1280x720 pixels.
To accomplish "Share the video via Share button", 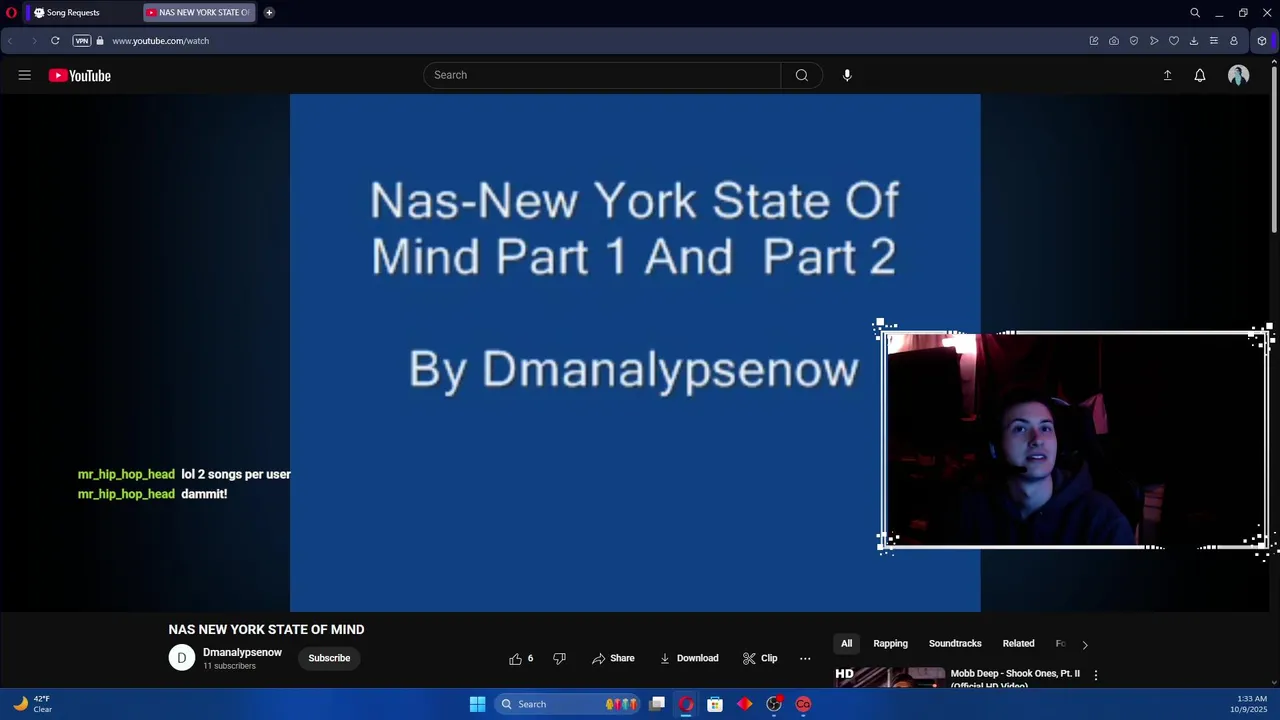I will [613, 658].
